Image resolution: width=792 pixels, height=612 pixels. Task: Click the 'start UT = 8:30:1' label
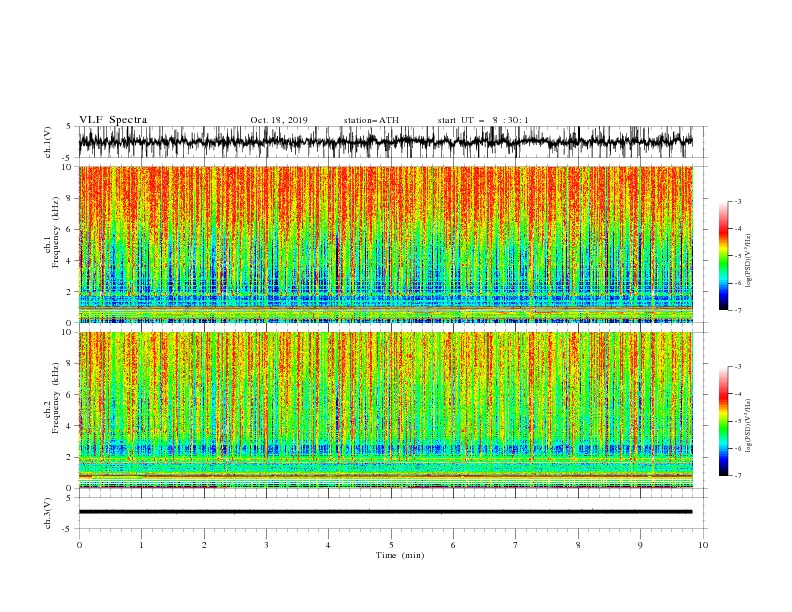[483, 120]
